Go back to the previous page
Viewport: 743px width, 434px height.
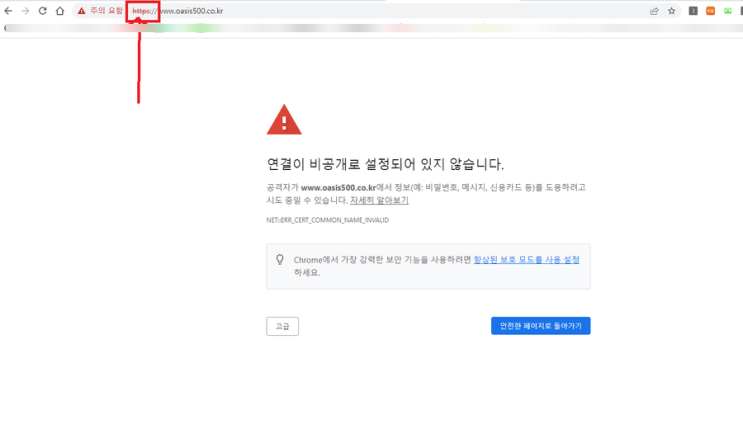click(x=8, y=11)
